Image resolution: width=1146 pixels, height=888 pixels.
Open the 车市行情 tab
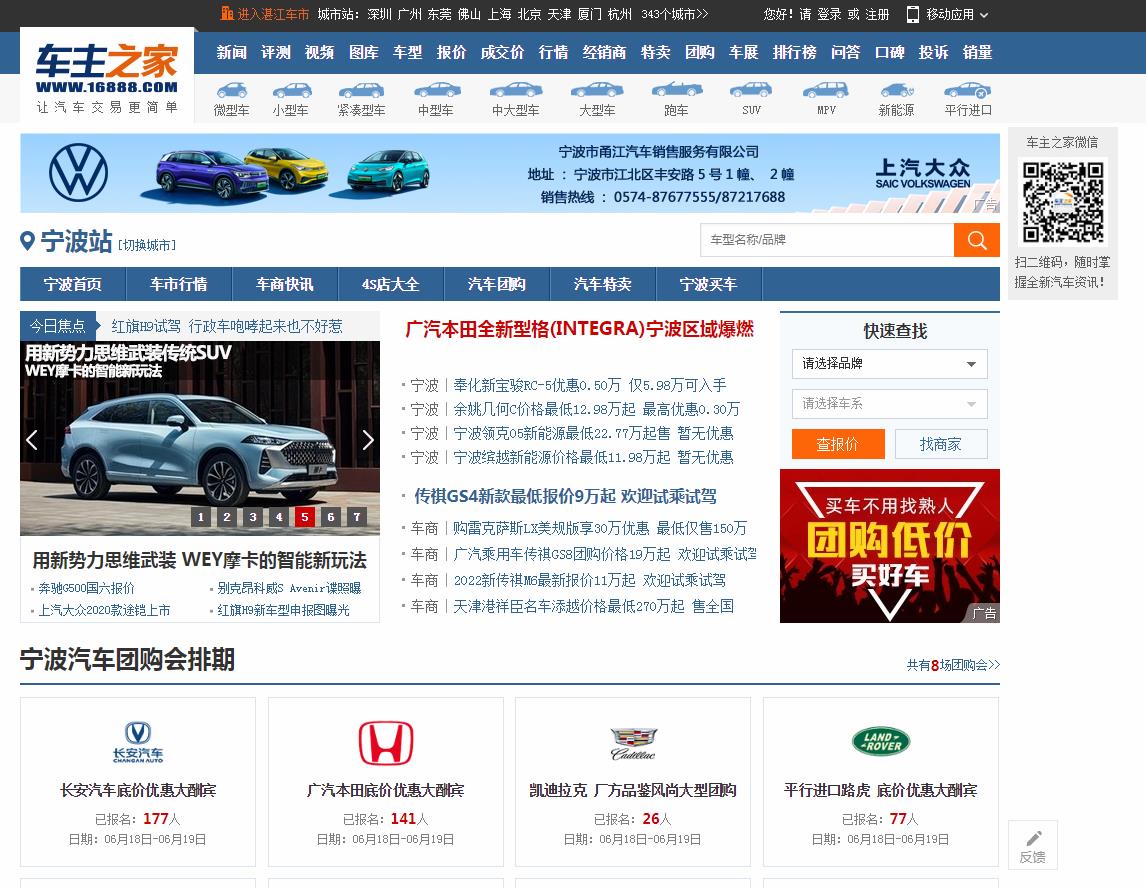coord(179,284)
